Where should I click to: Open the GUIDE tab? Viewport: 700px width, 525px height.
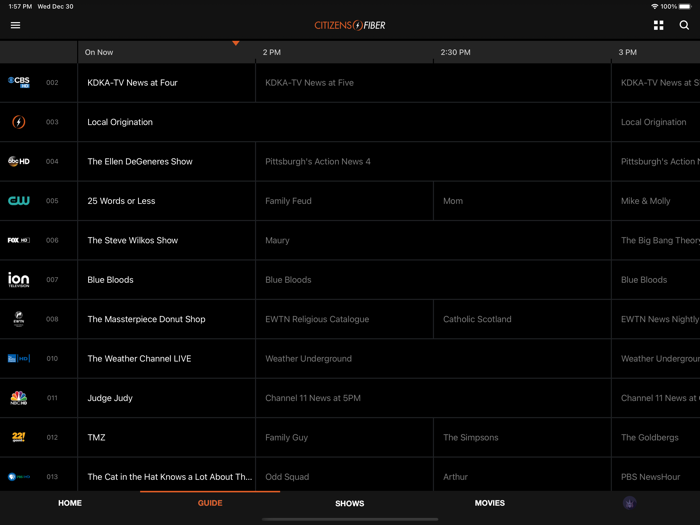[210, 503]
